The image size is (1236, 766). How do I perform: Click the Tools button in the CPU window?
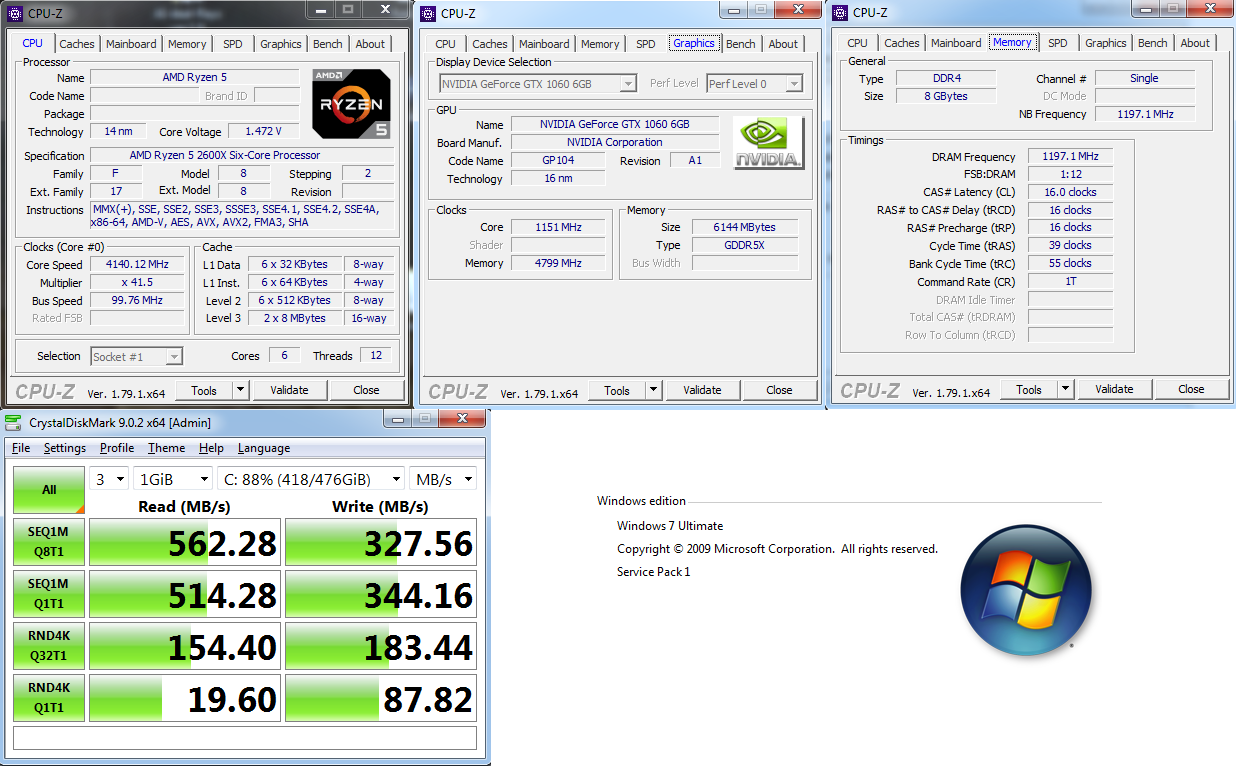[204, 390]
